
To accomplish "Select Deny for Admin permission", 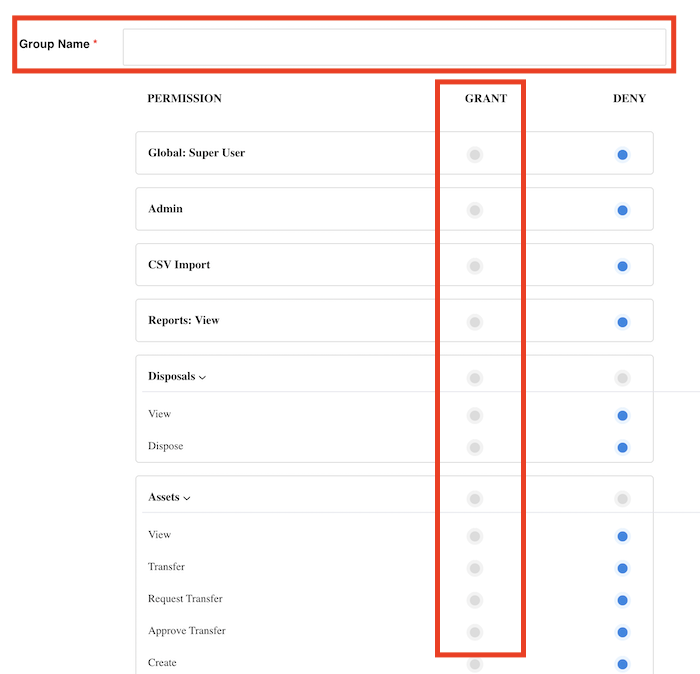I will pos(622,210).
